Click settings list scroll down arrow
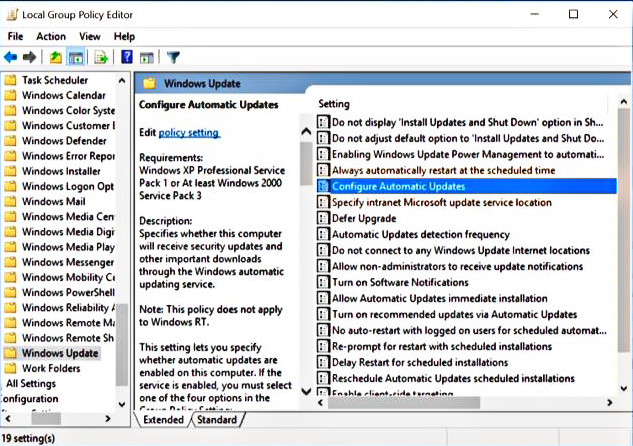 tap(624, 388)
